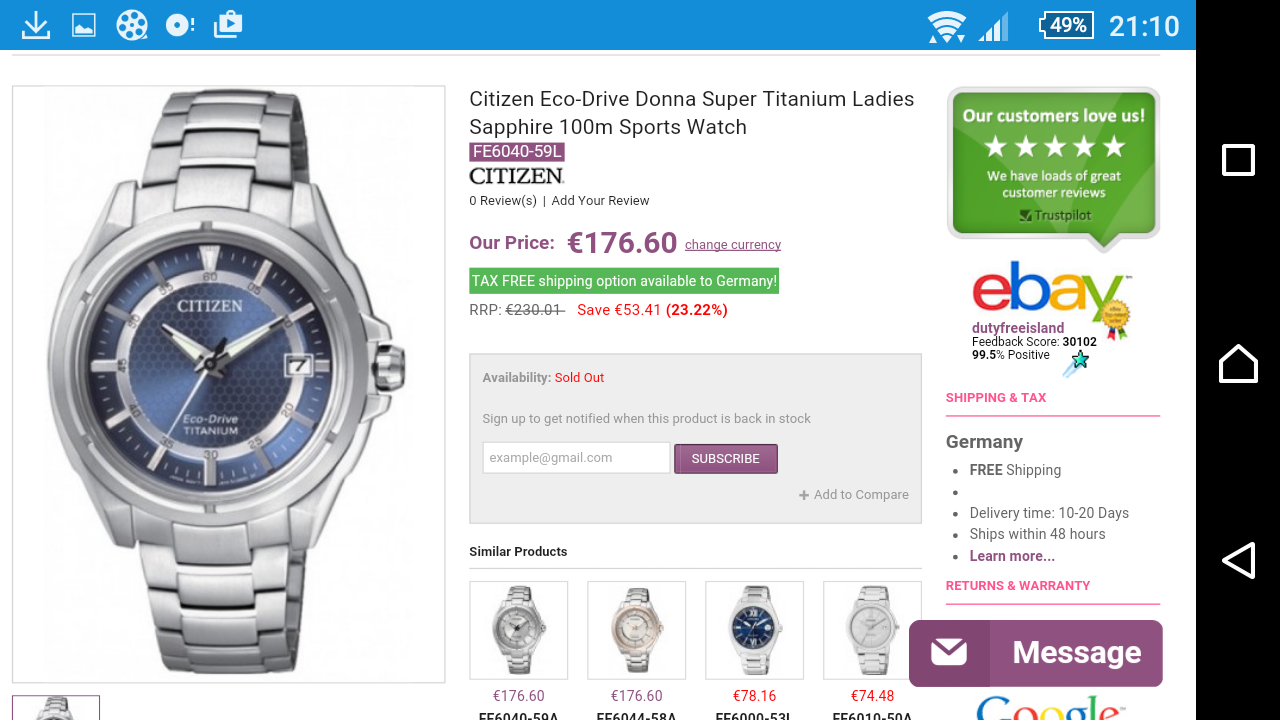
Task: Tap the play store notification icon
Action: click(228, 25)
